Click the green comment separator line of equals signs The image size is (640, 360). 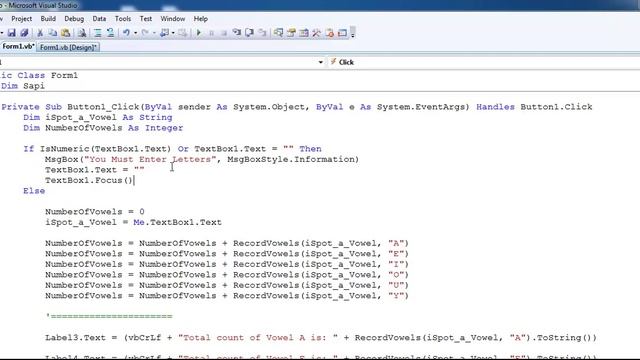[x=109, y=316]
